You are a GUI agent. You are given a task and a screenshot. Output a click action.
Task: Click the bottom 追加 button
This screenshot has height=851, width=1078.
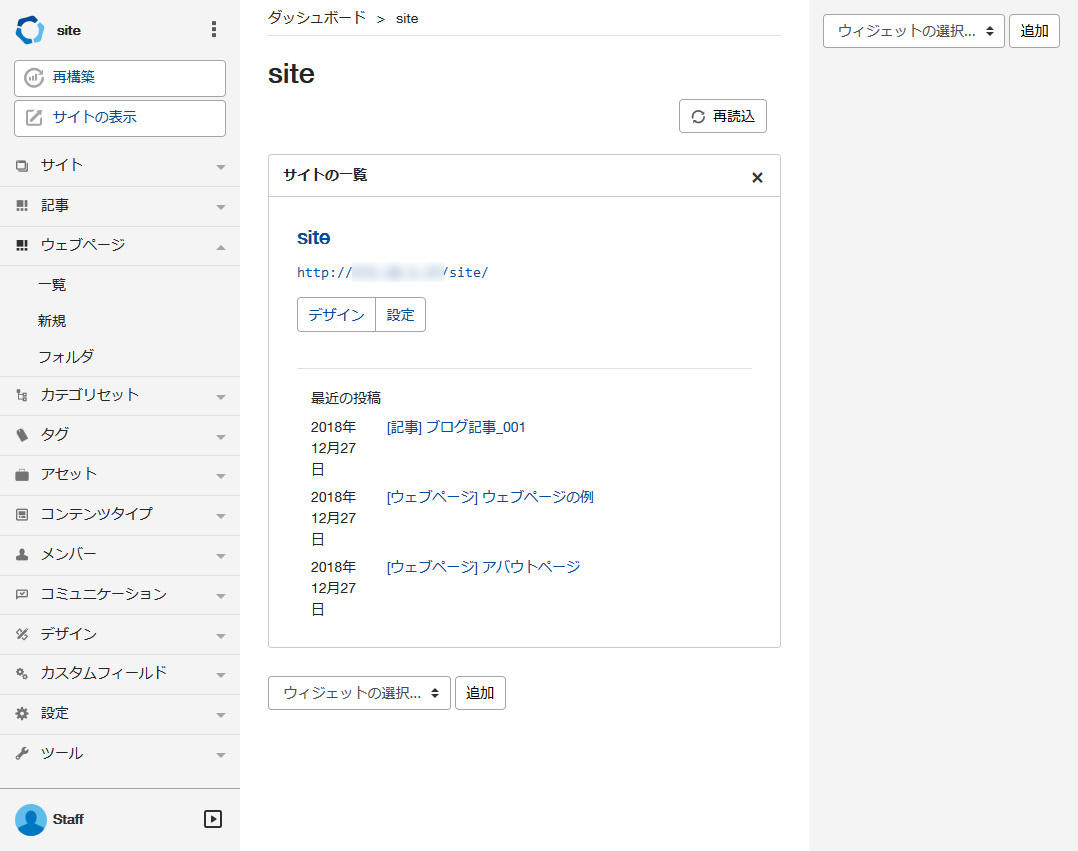pyautogui.click(x=480, y=693)
